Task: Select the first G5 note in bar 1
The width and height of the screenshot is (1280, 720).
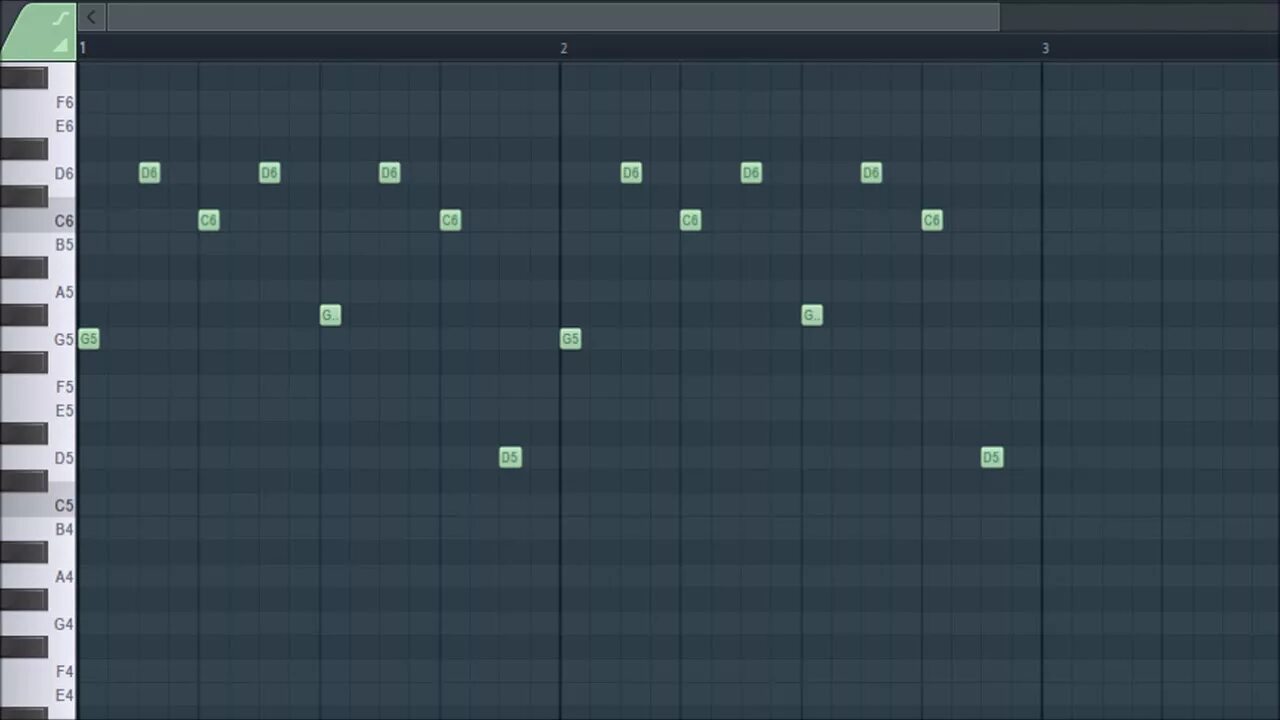Action: click(x=88, y=338)
